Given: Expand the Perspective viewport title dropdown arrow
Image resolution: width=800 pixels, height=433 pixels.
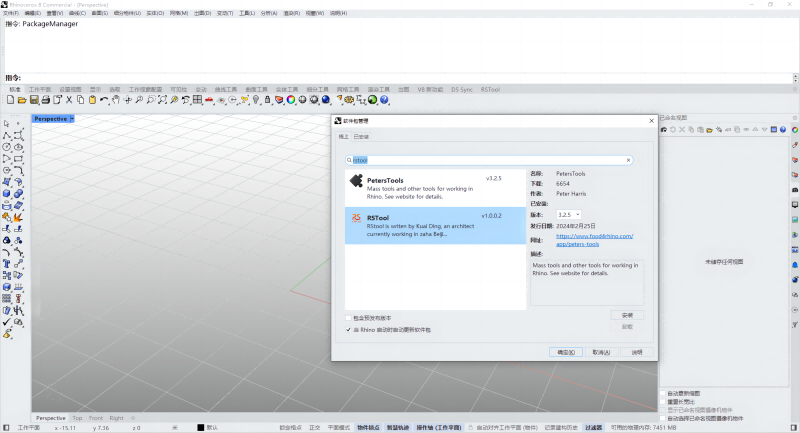Looking at the screenshot, I should pos(72,119).
